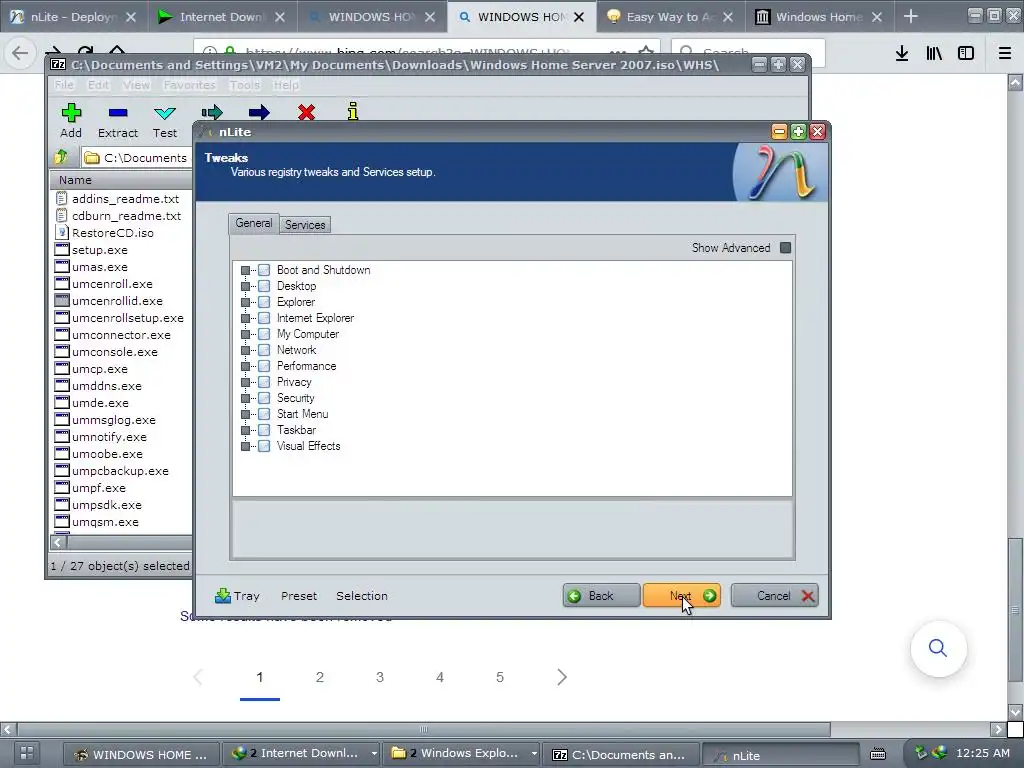Expand the Boot and Shutdown node
Viewport: 1024px width, 768px height.
(246, 270)
